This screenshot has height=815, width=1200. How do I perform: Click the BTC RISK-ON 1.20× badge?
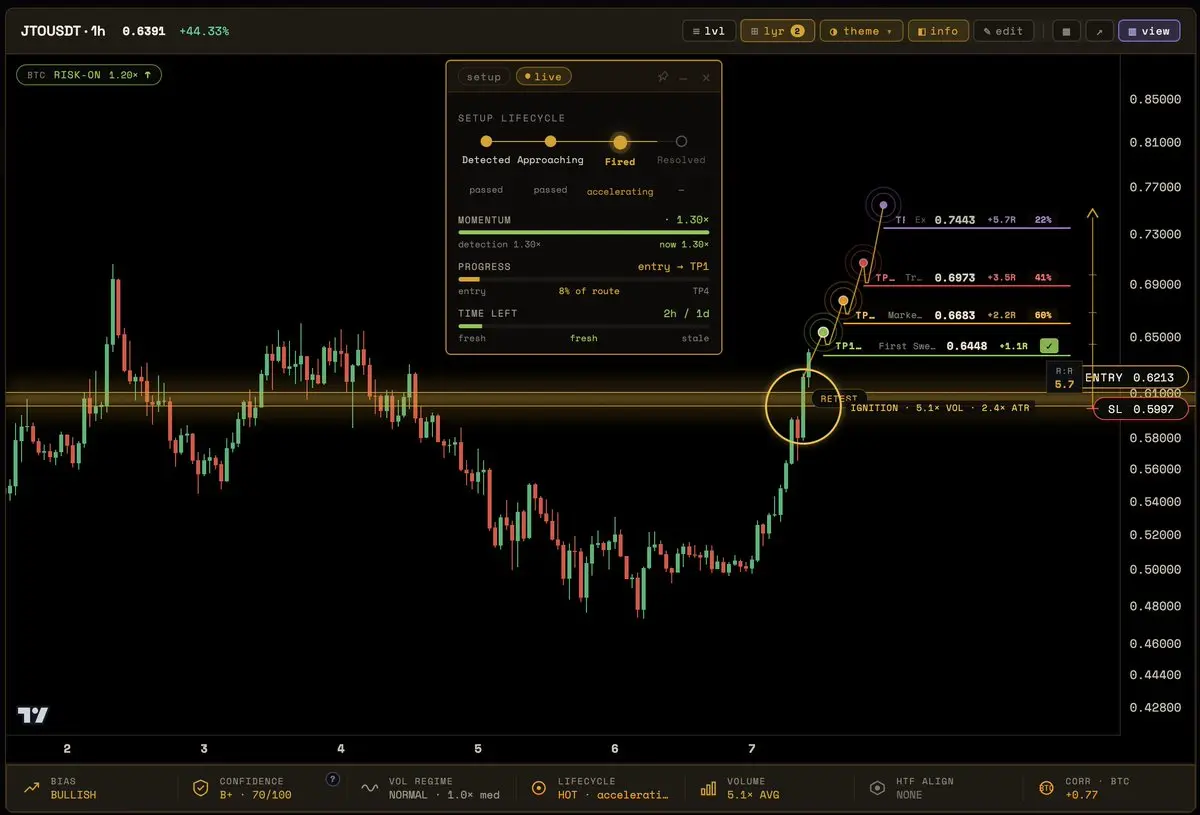[89, 75]
